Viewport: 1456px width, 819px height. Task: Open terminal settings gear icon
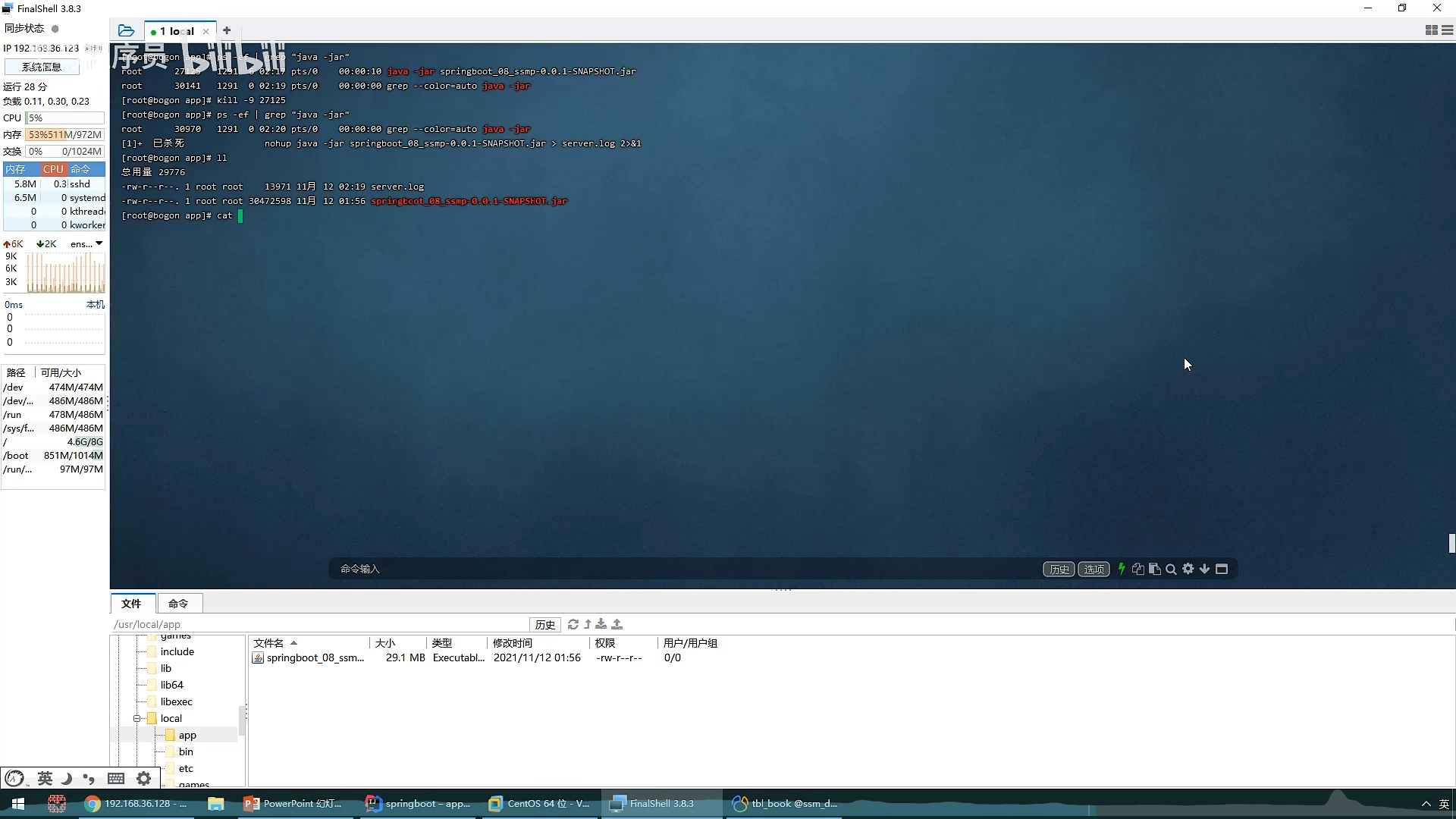[1188, 569]
